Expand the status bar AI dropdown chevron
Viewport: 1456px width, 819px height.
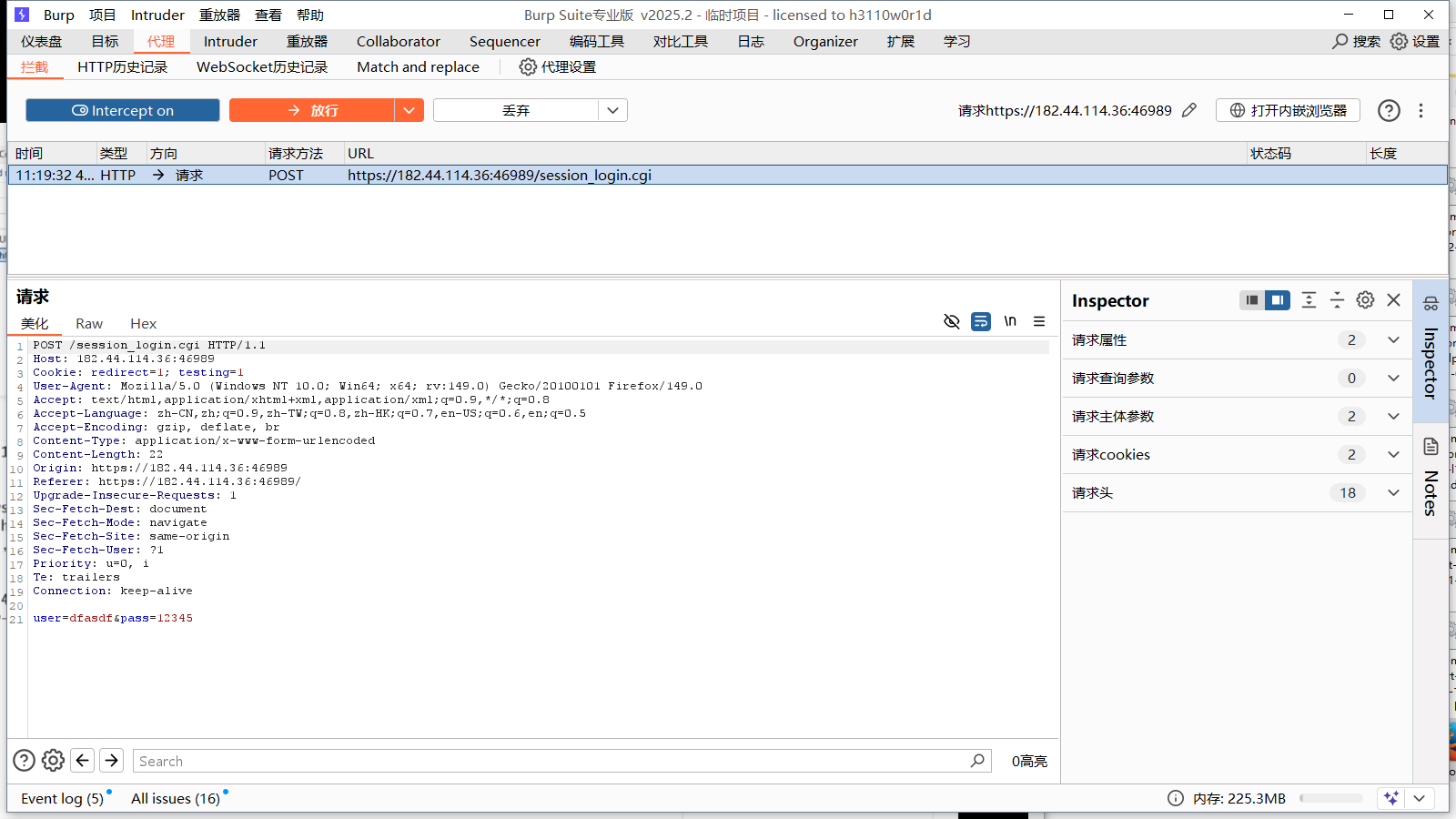(x=1419, y=798)
